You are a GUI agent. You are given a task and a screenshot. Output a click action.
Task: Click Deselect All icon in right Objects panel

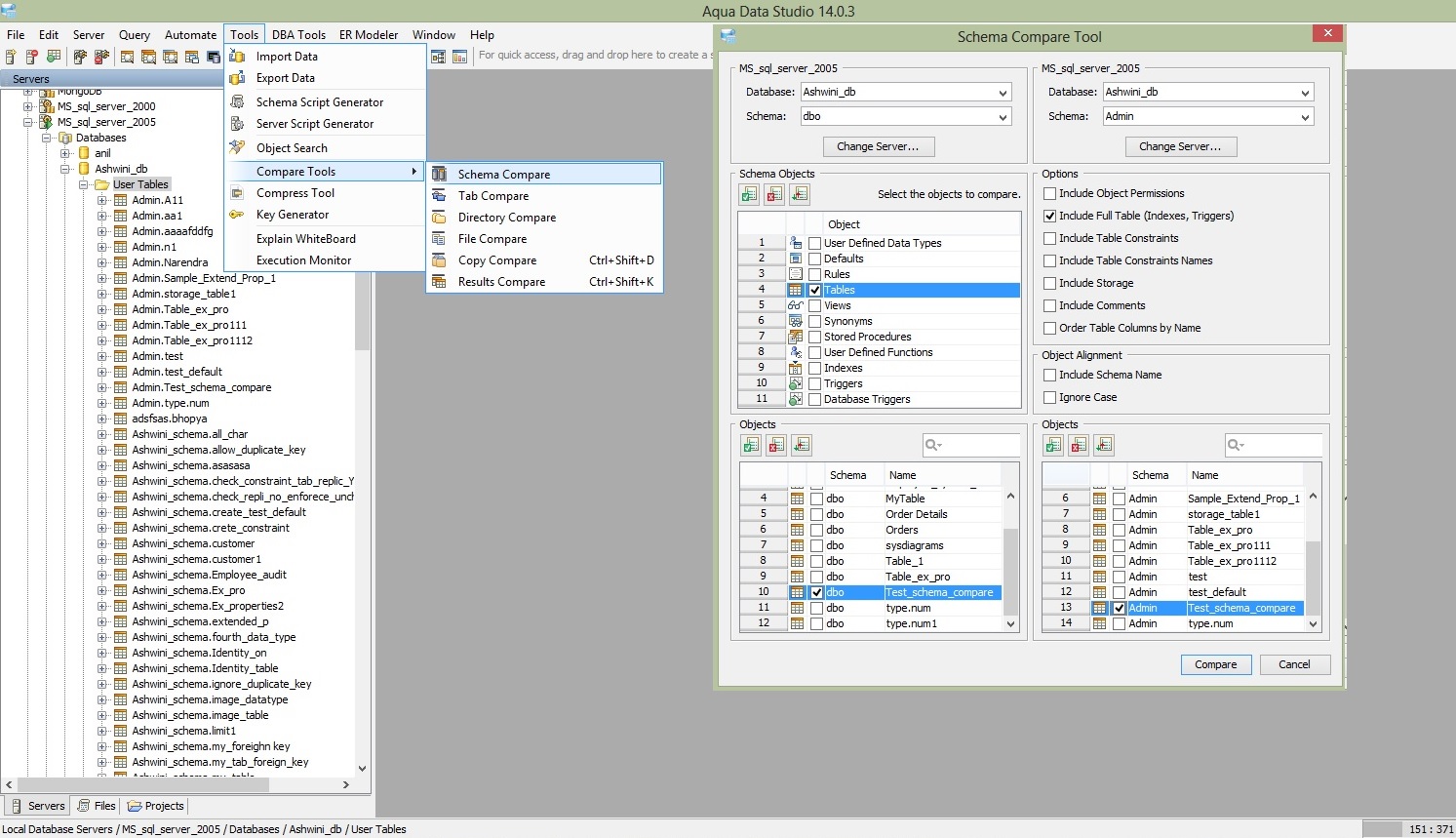point(1079,445)
